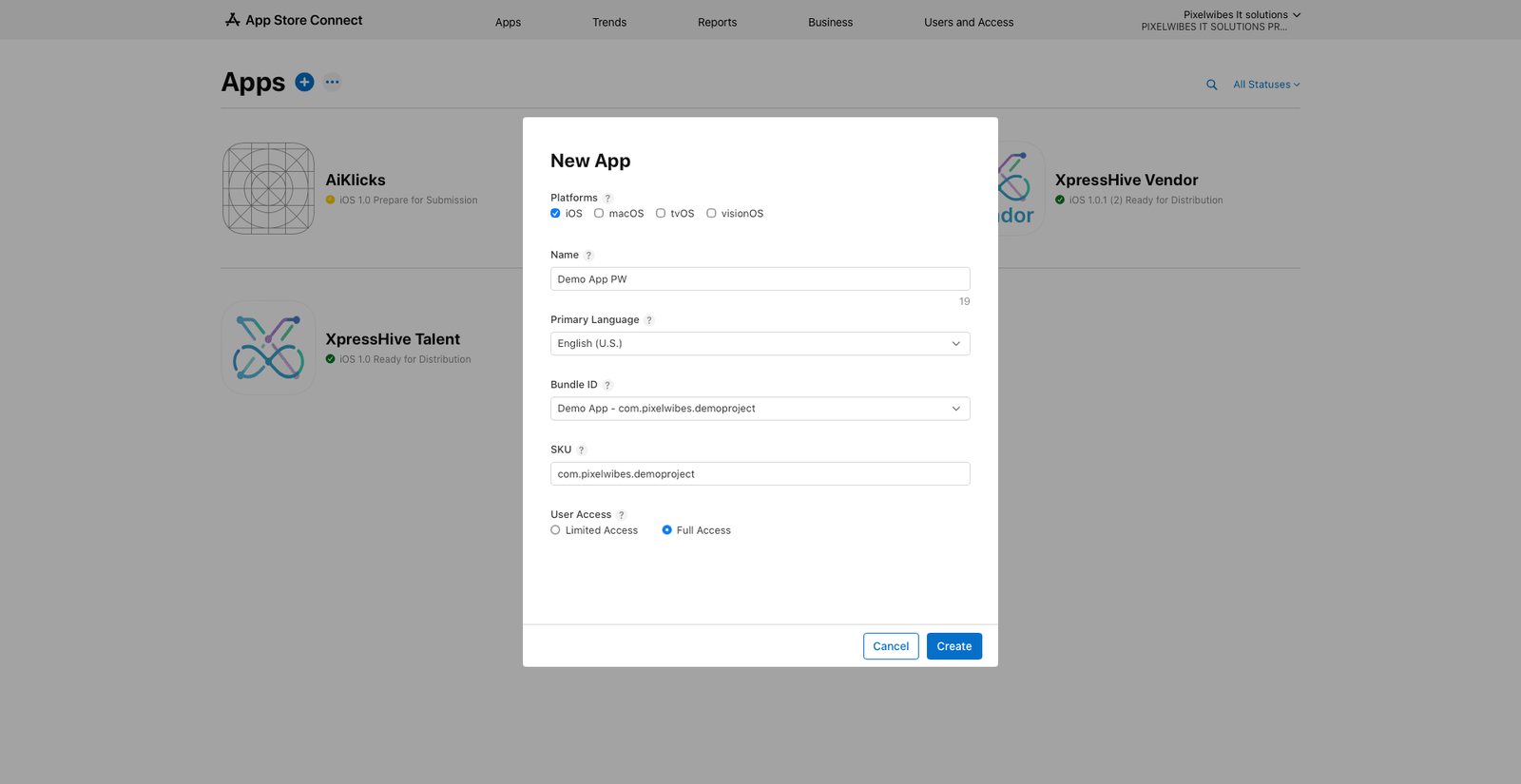Image resolution: width=1521 pixels, height=784 pixels.
Task: Click the Name input field
Action: click(x=760, y=278)
